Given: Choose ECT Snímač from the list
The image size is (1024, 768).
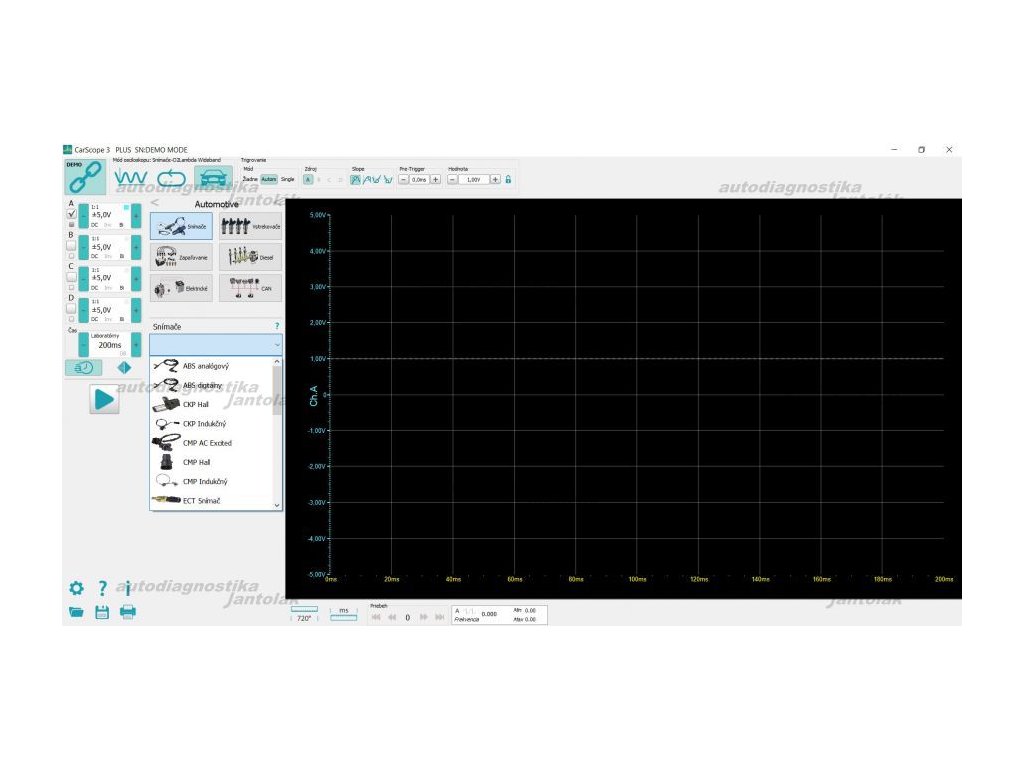Looking at the screenshot, I should pos(211,501).
